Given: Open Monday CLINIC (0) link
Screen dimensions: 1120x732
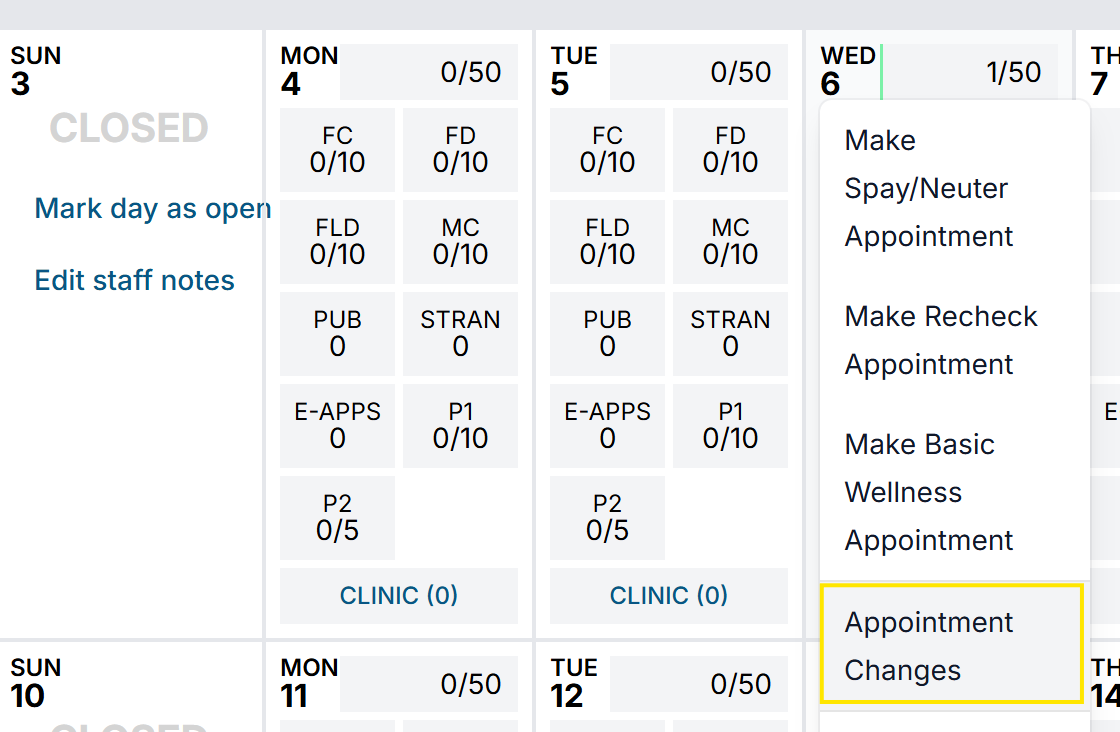Looking at the screenshot, I should pos(399,596).
